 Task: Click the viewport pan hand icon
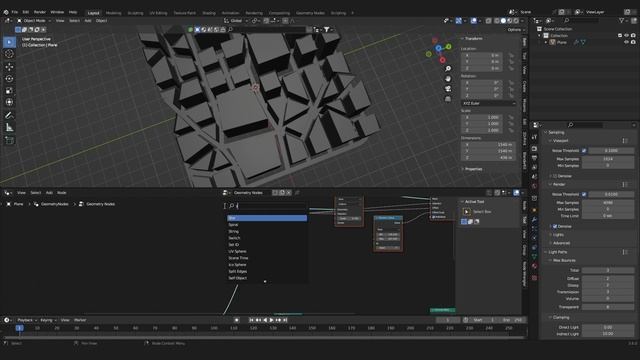click(448, 78)
